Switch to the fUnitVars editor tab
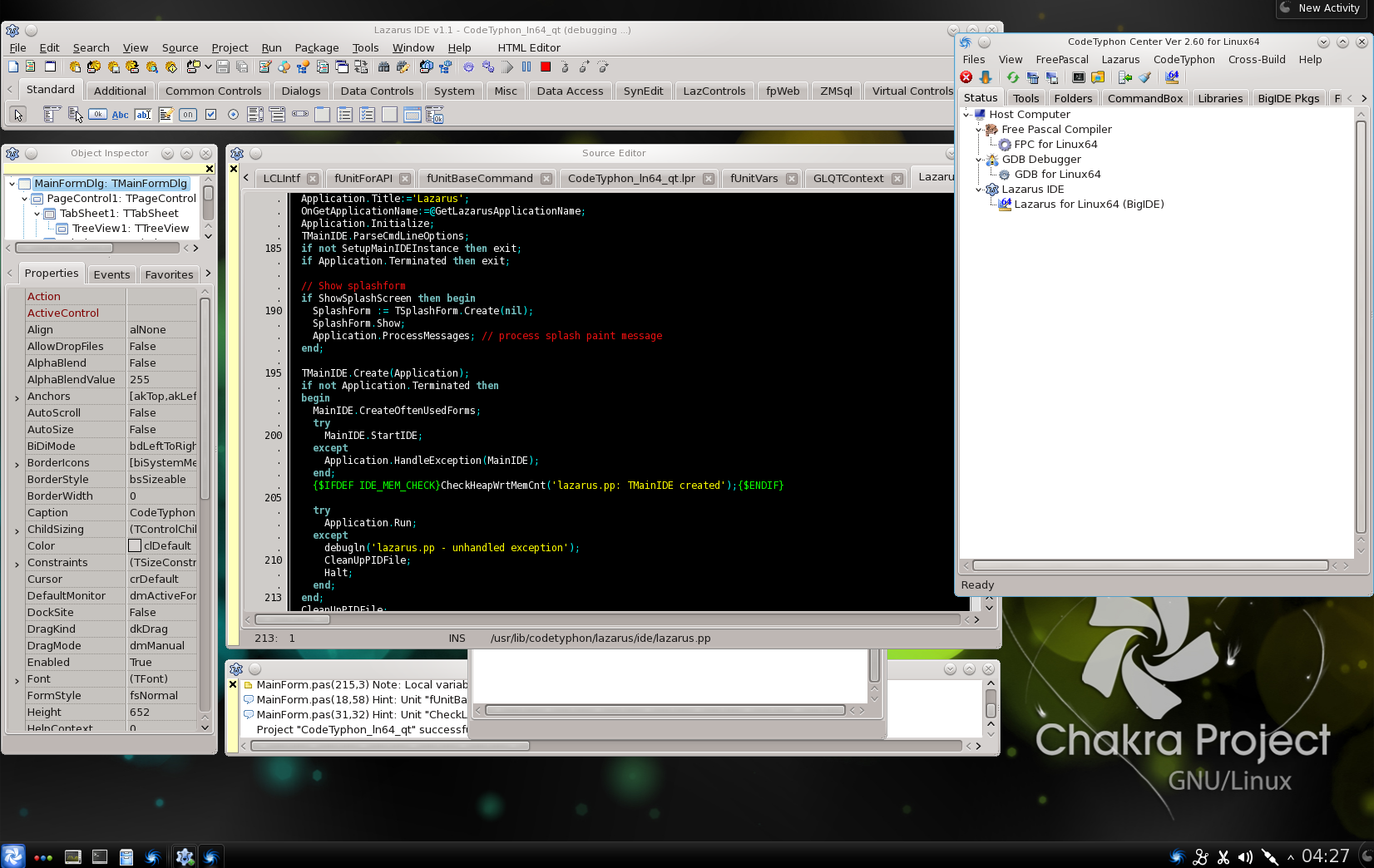 click(x=754, y=178)
